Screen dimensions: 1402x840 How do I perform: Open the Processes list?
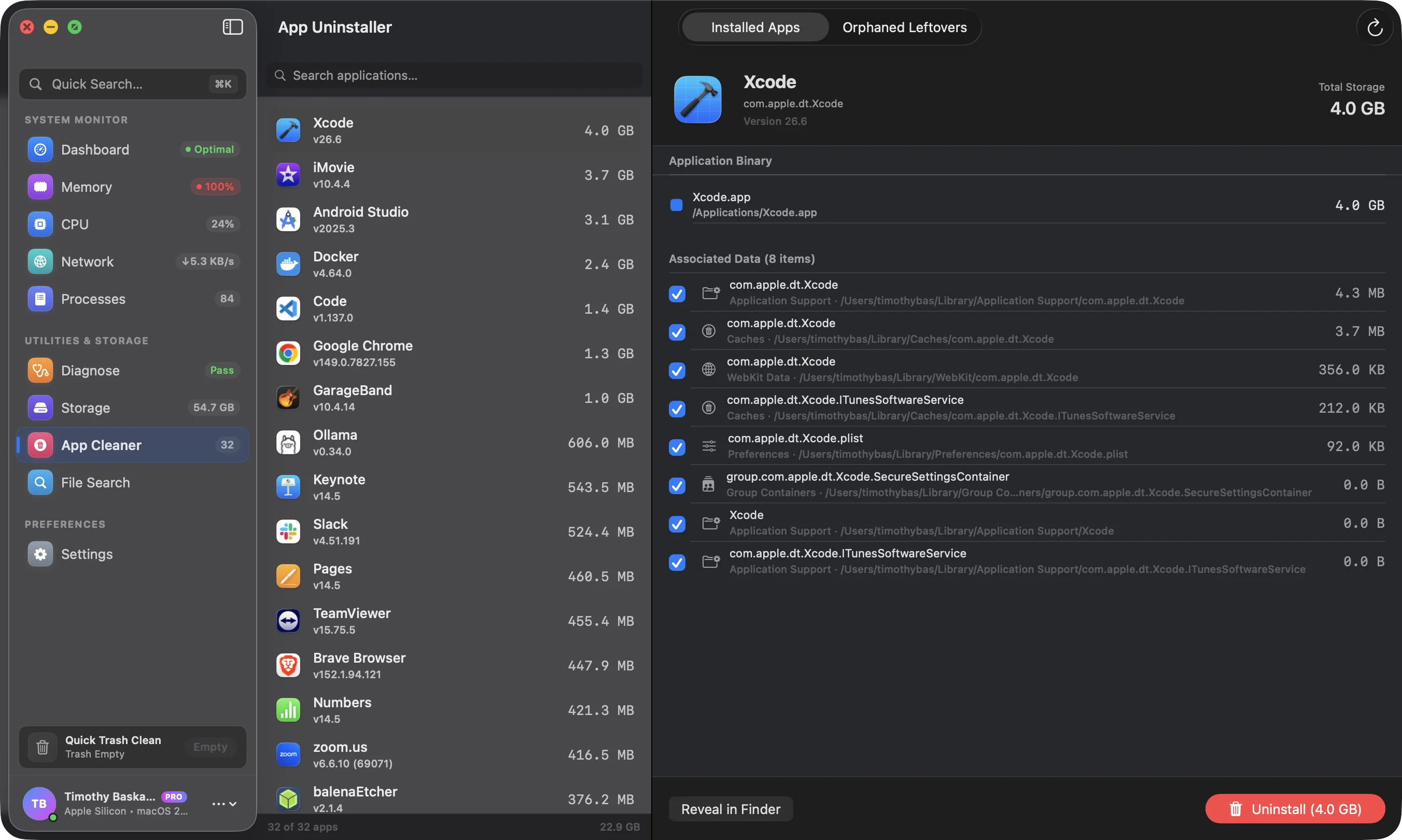coord(132,299)
